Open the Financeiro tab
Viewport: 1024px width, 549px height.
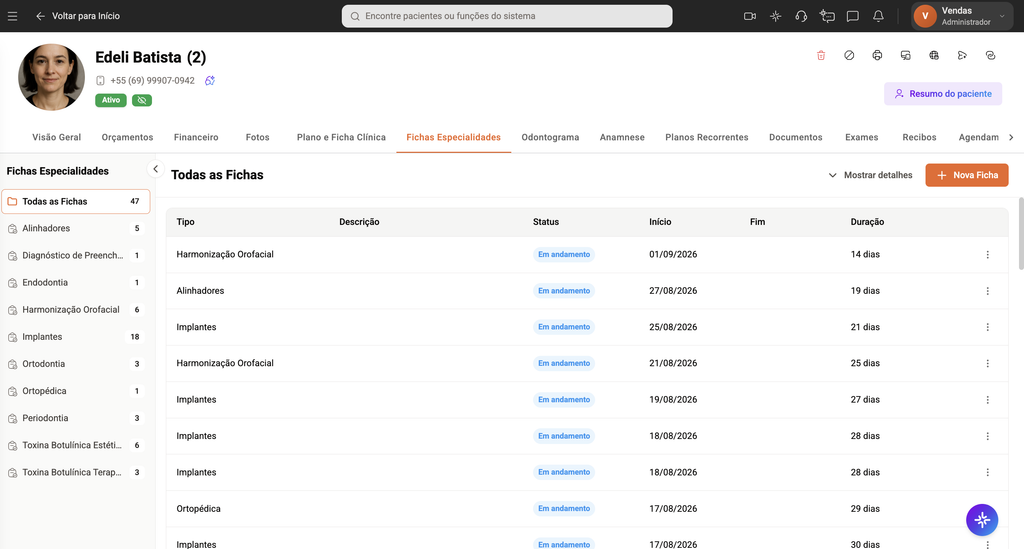pos(196,137)
